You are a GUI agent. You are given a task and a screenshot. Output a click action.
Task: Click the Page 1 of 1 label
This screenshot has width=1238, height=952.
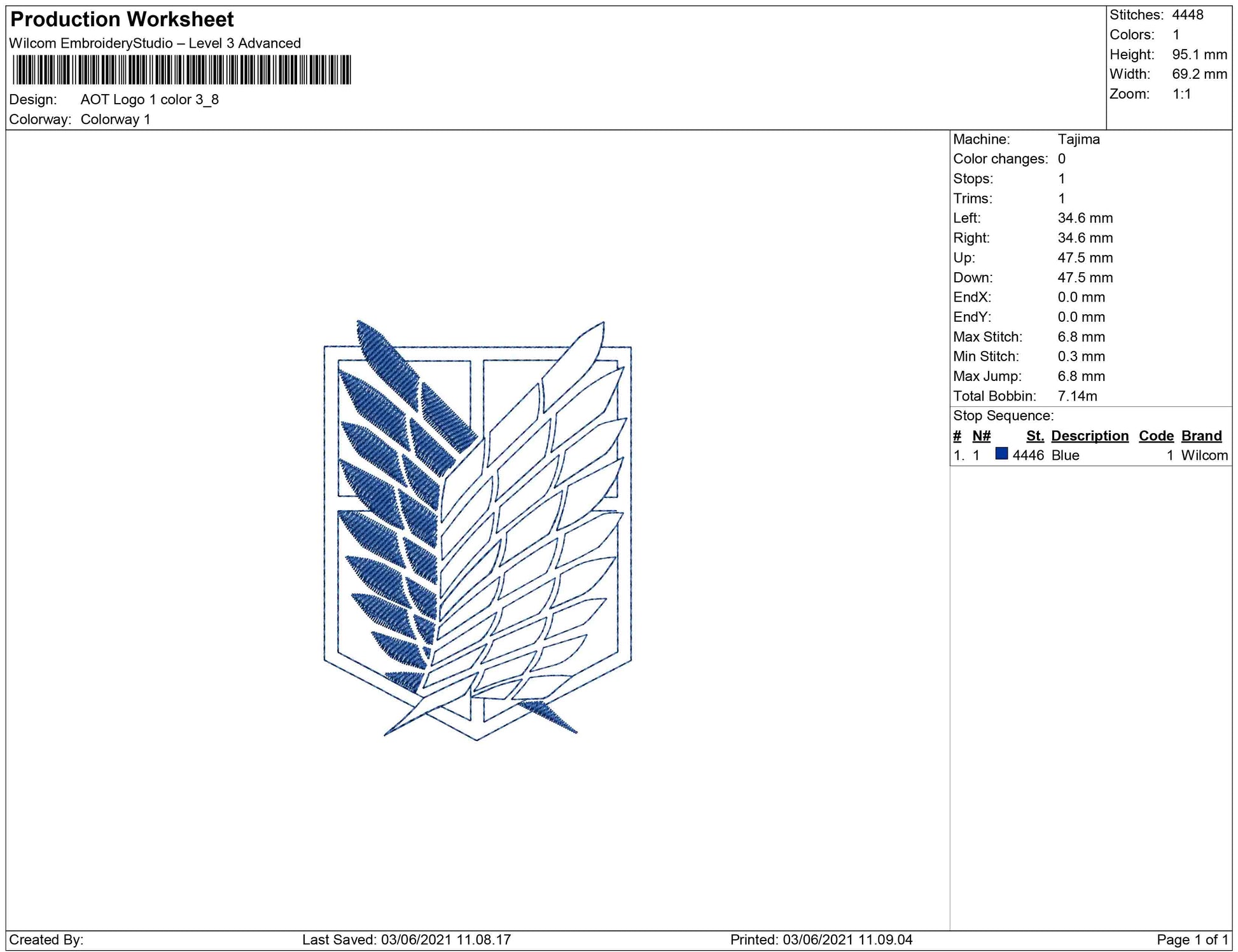(1192, 940)
